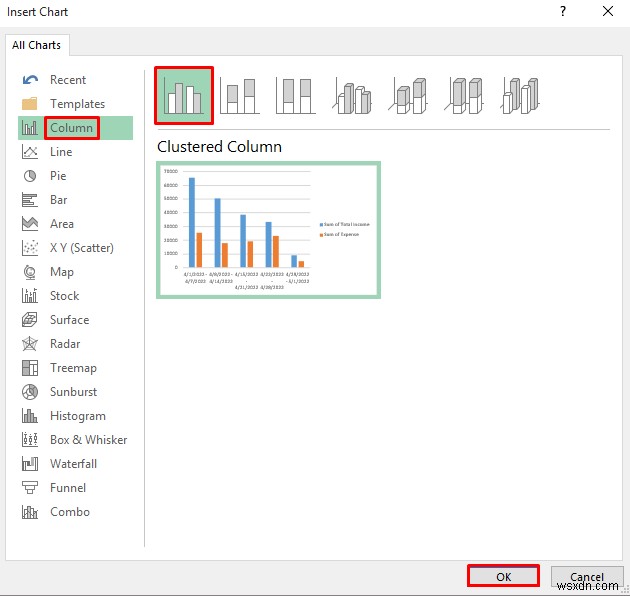Pick the 3-D 100% Stacked Column icon
630x596 pixels.
[464, 96]
